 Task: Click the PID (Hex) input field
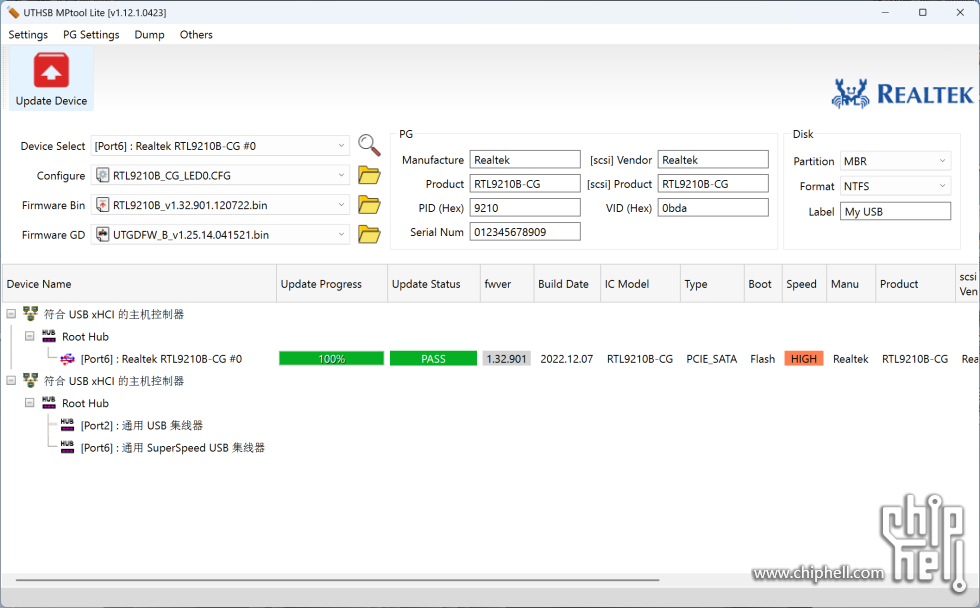click(525, 208)
